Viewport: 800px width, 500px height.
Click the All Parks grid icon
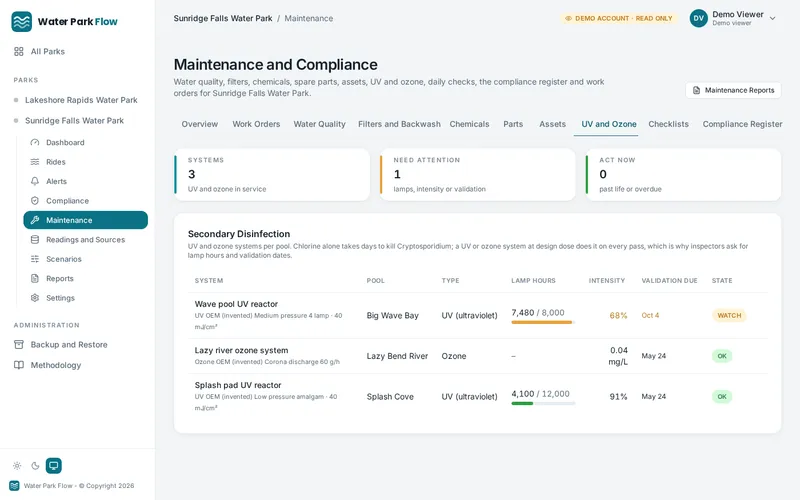[19, 52]
